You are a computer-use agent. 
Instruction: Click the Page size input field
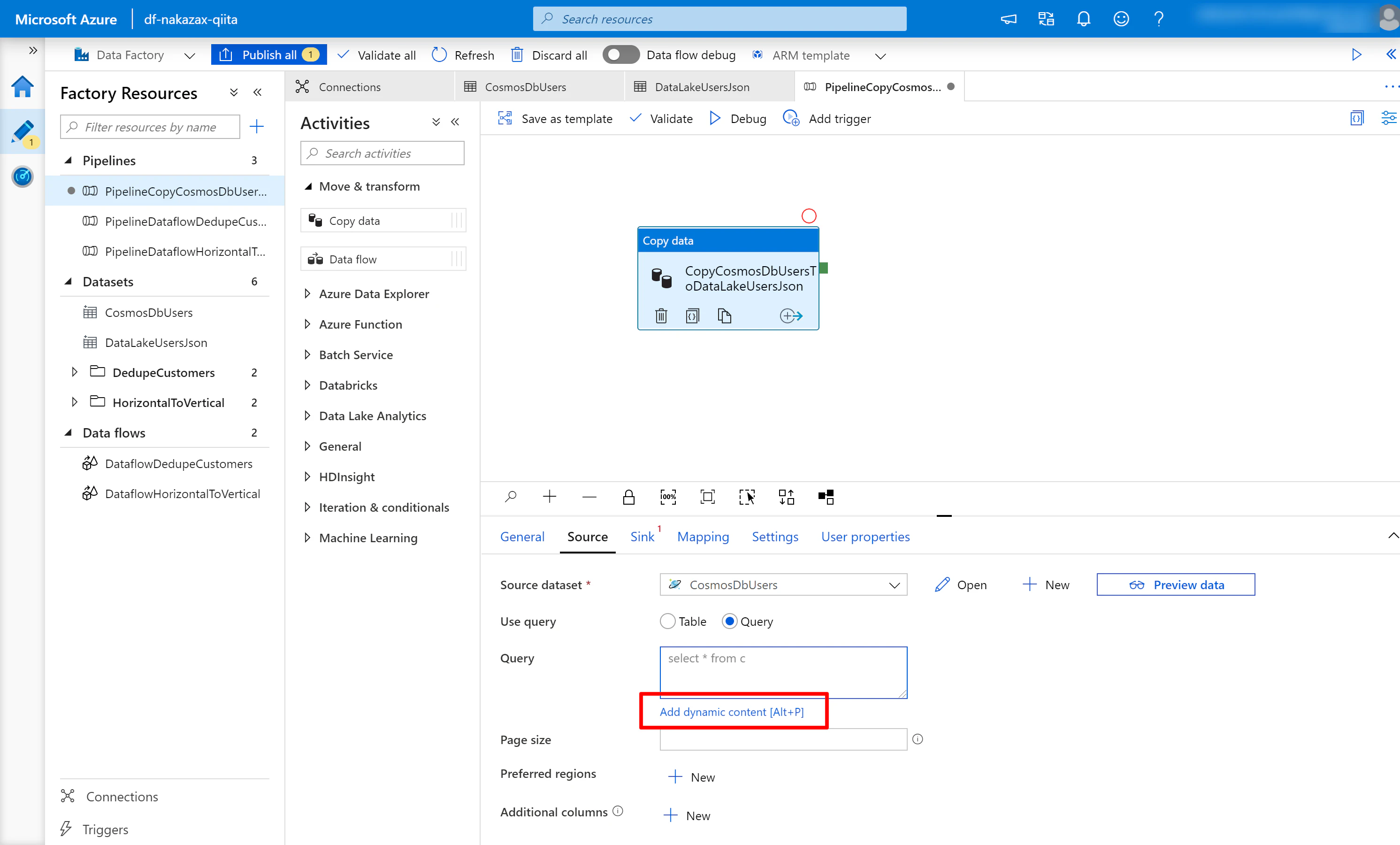(x=783, y=739)
